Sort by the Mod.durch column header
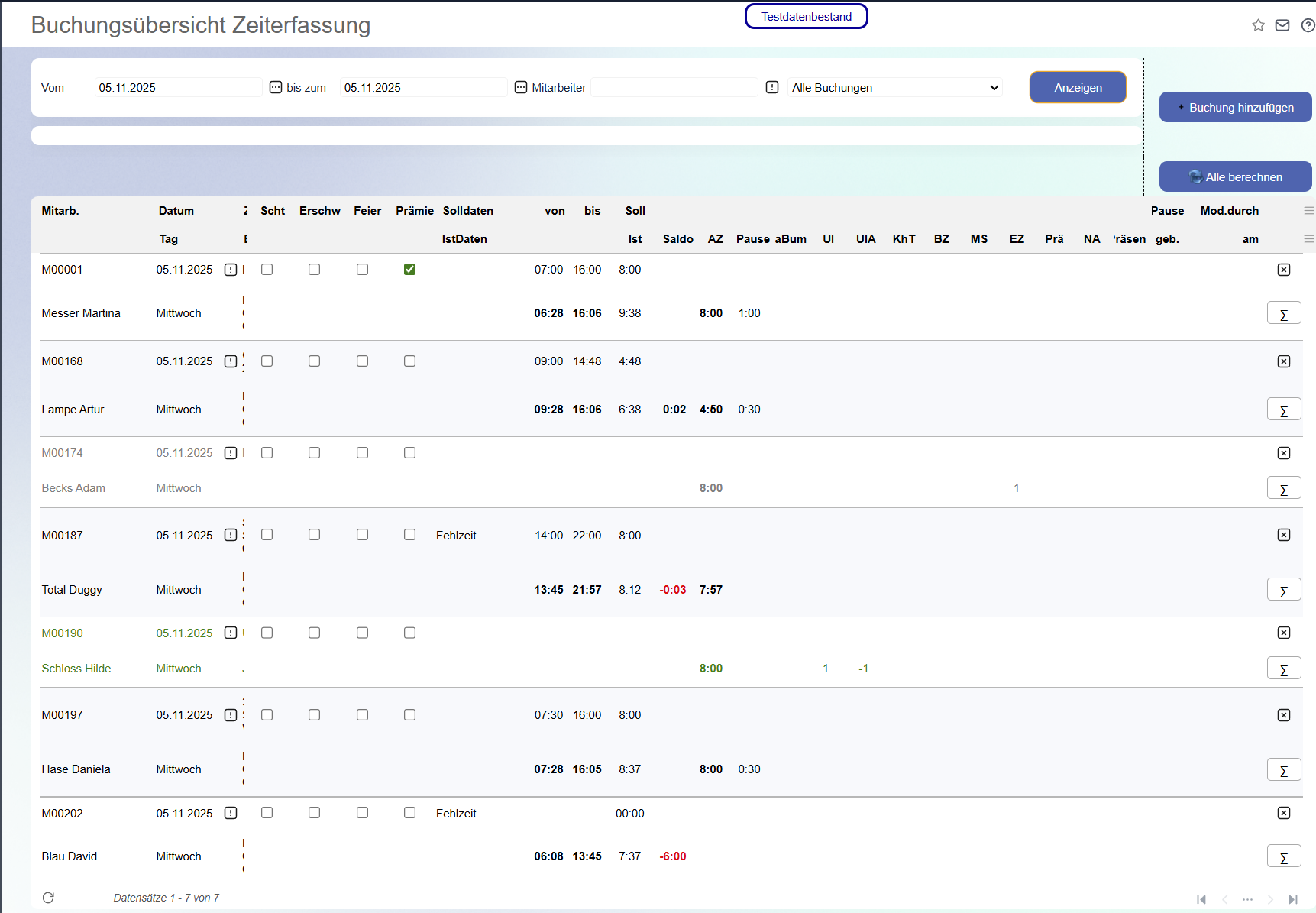This screenshot has height=913, width=1316. click(1230, 211)
